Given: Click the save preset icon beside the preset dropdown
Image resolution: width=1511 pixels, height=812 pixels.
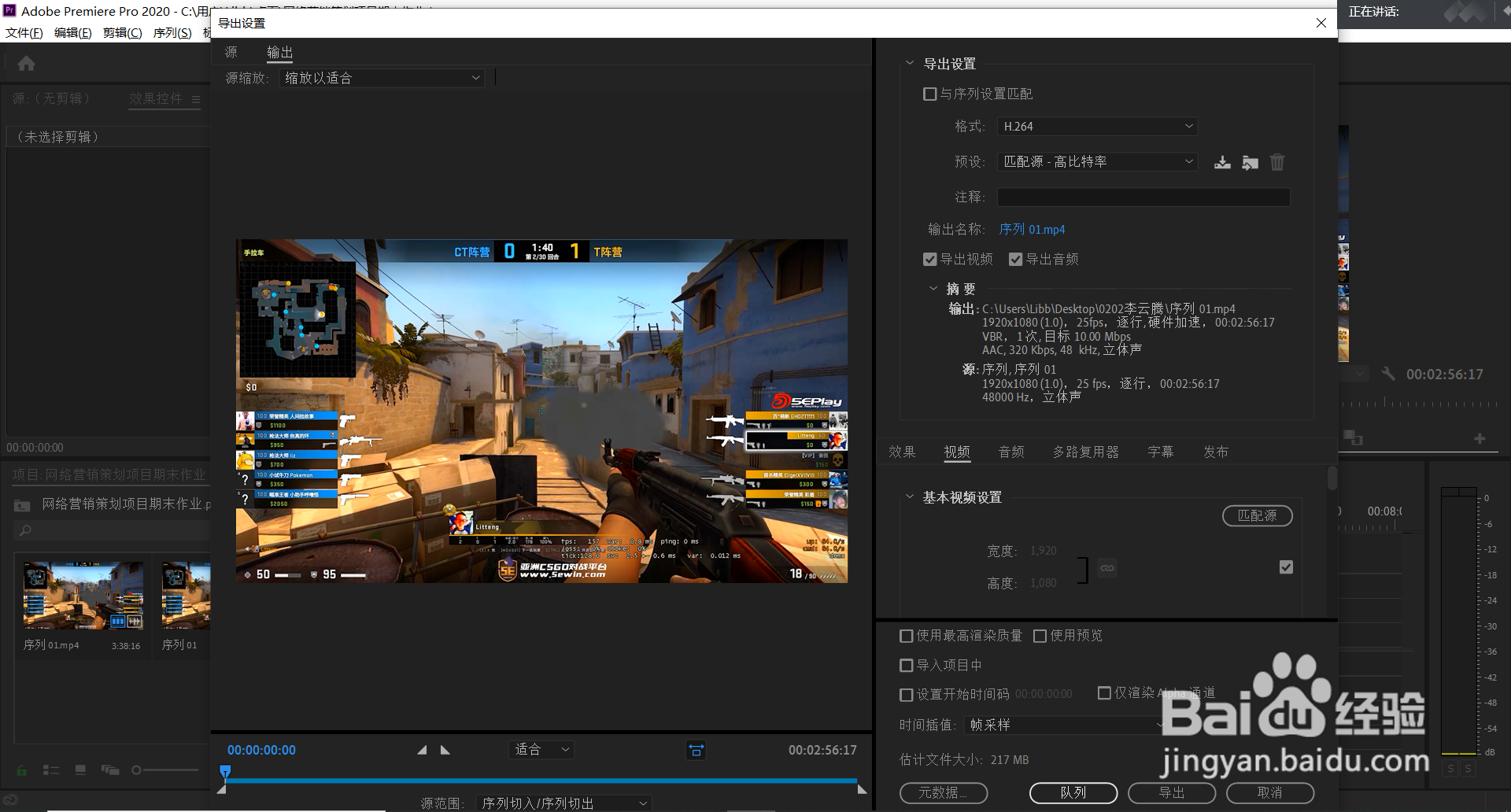Looking at the screenshot, I should pos(1222,162).
